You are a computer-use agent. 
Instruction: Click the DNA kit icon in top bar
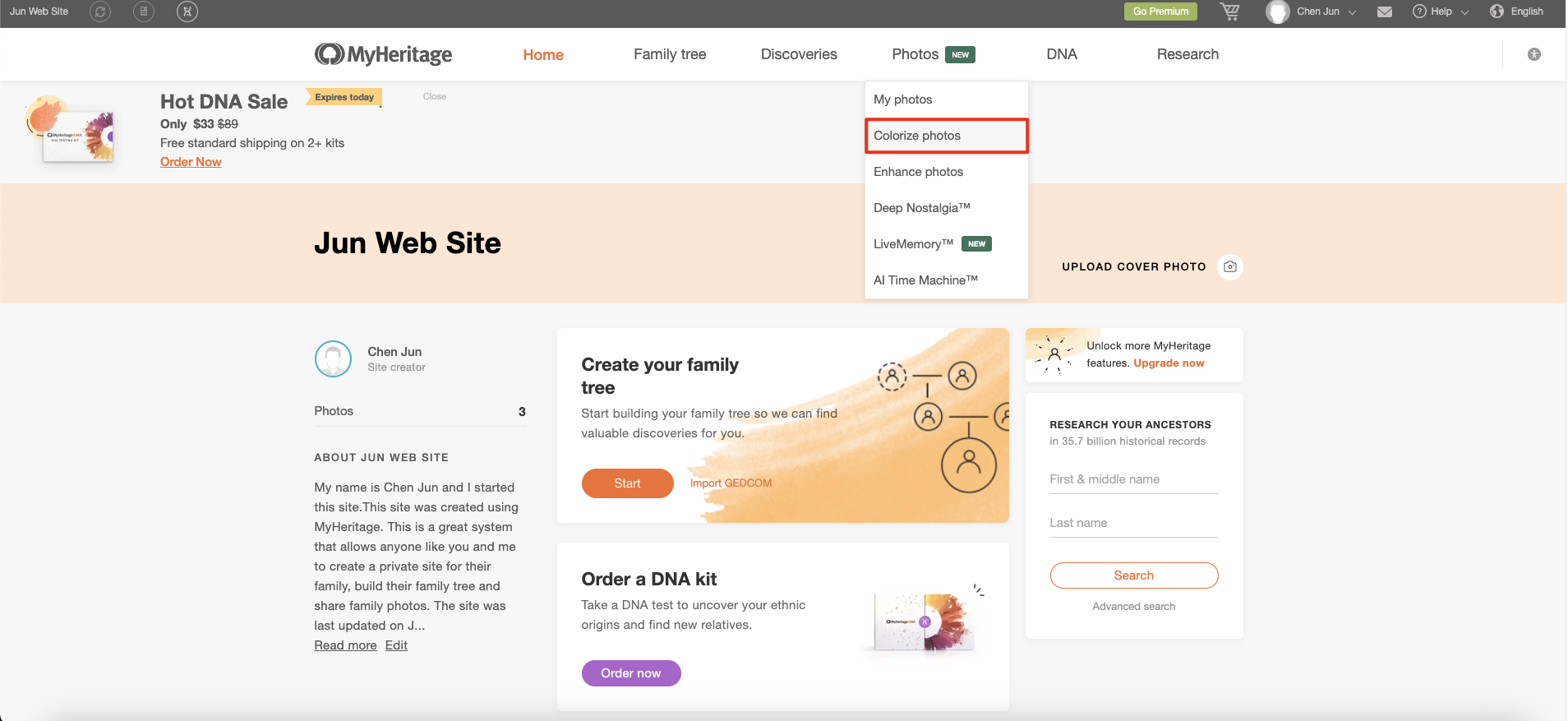tap(187, 12)
